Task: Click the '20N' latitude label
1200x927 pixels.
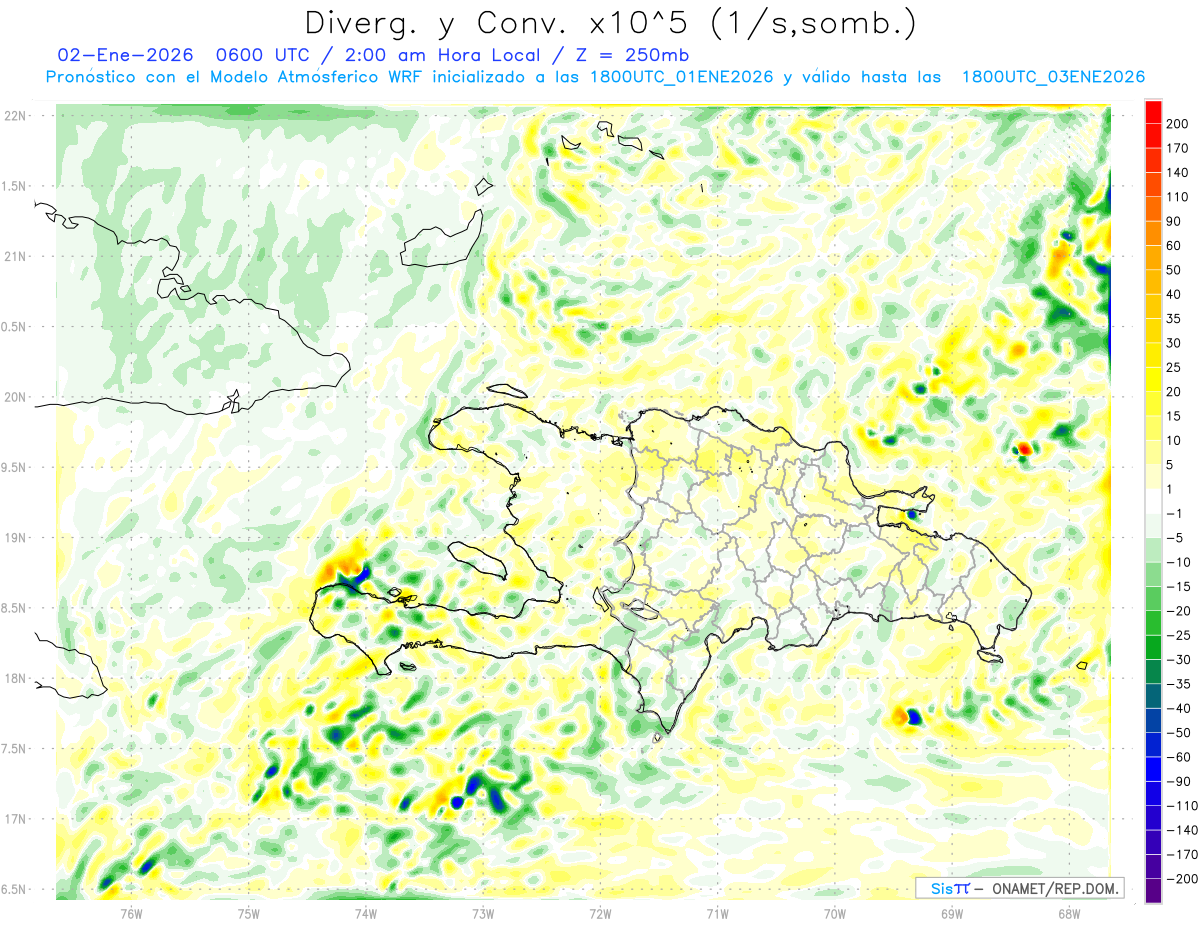Action: tap(15, 398)
